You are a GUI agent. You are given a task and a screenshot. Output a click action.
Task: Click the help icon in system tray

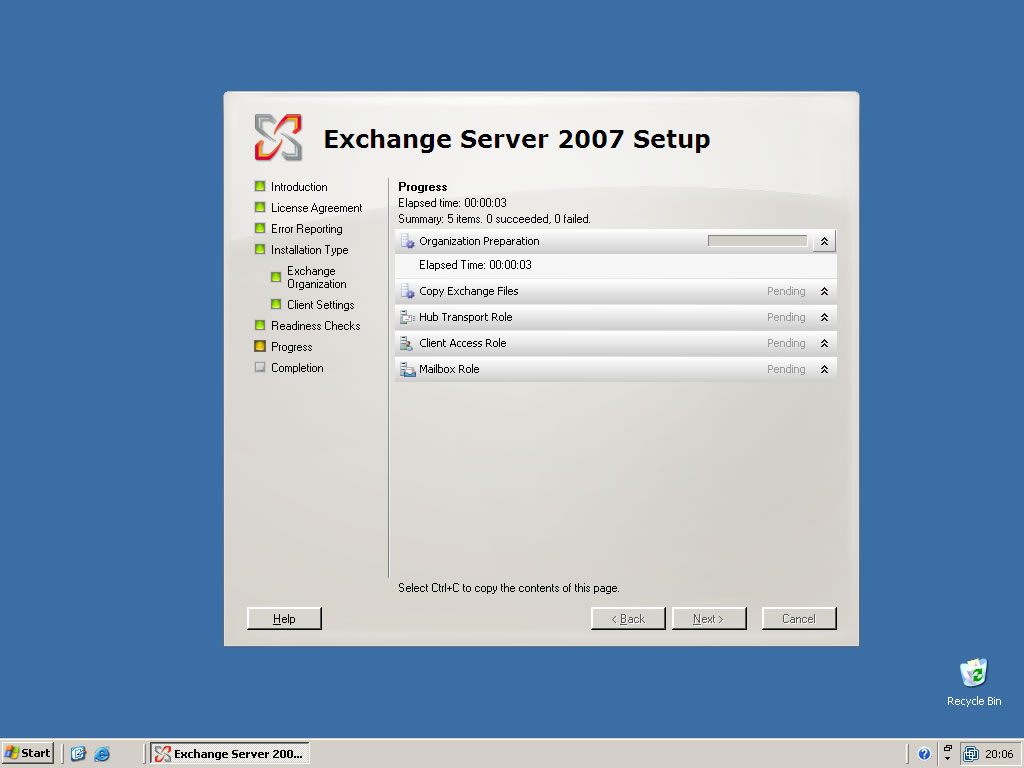click(924, 754)
